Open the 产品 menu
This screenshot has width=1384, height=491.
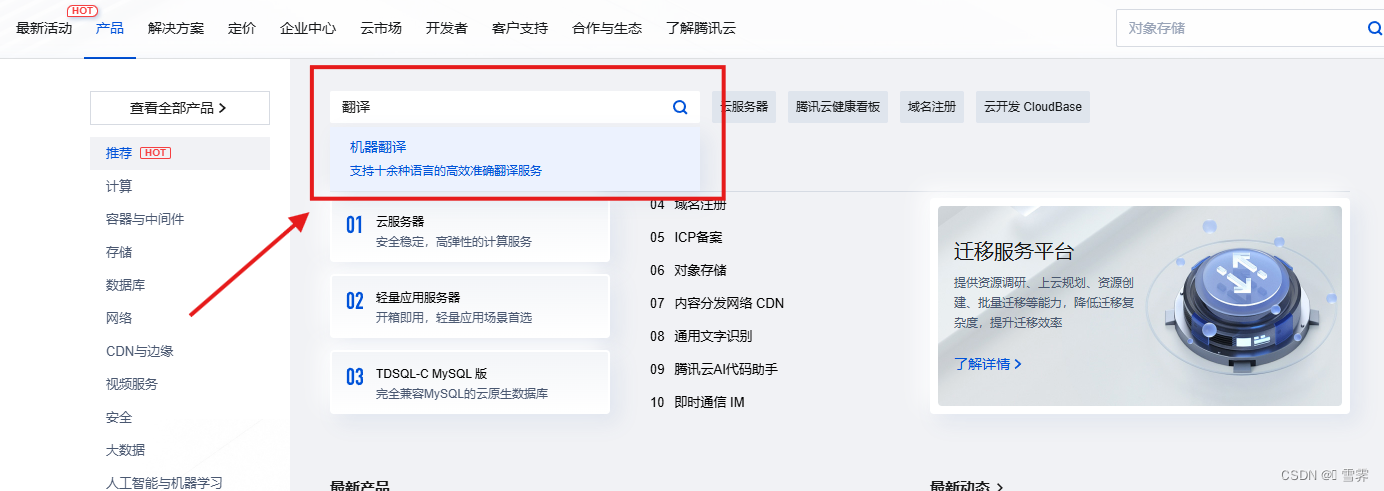(x=110, y=28)
